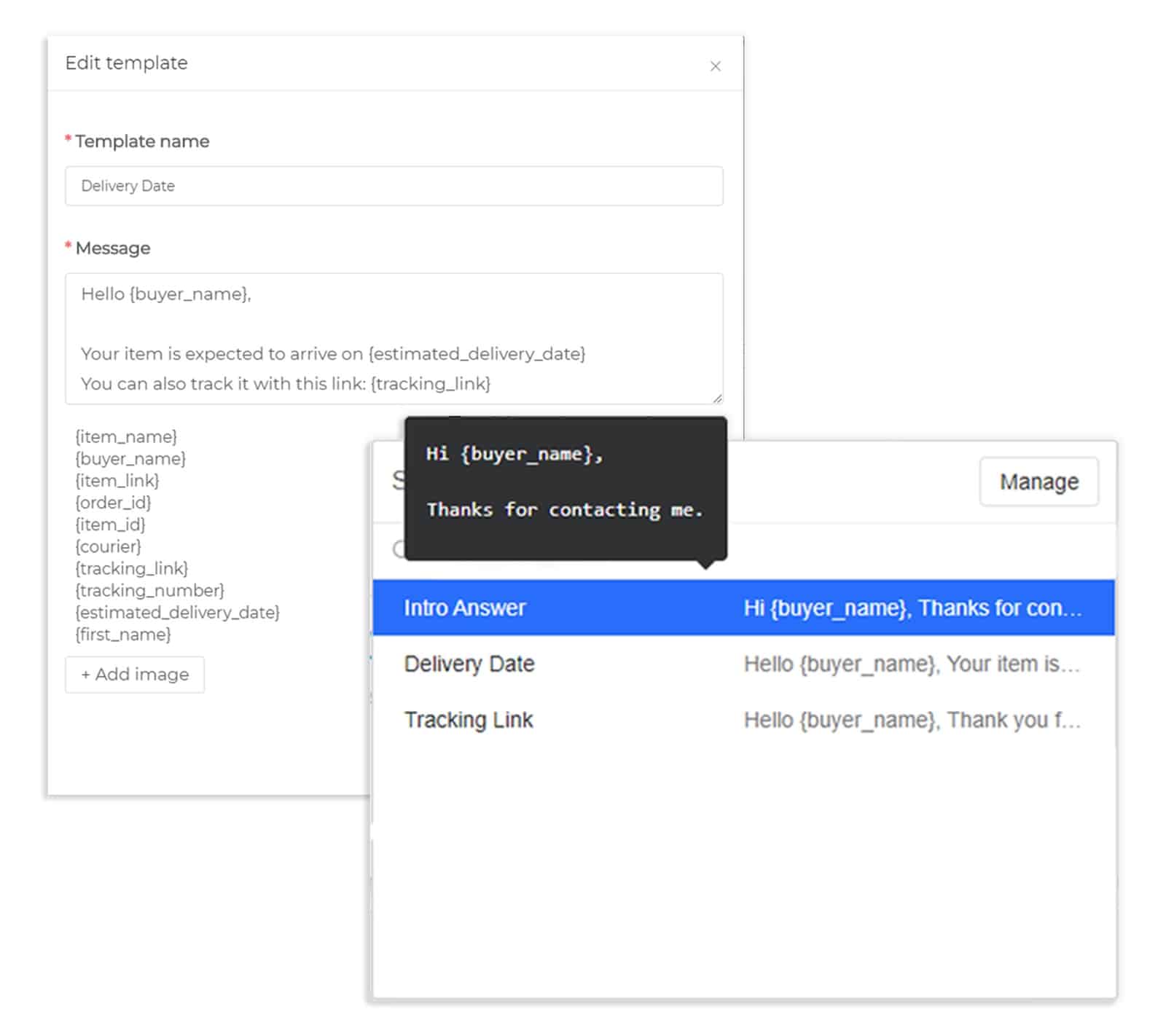Insert the {courier} placeholder
The height and width of the screenshot is (1036, 1166).
click(107, 546)
